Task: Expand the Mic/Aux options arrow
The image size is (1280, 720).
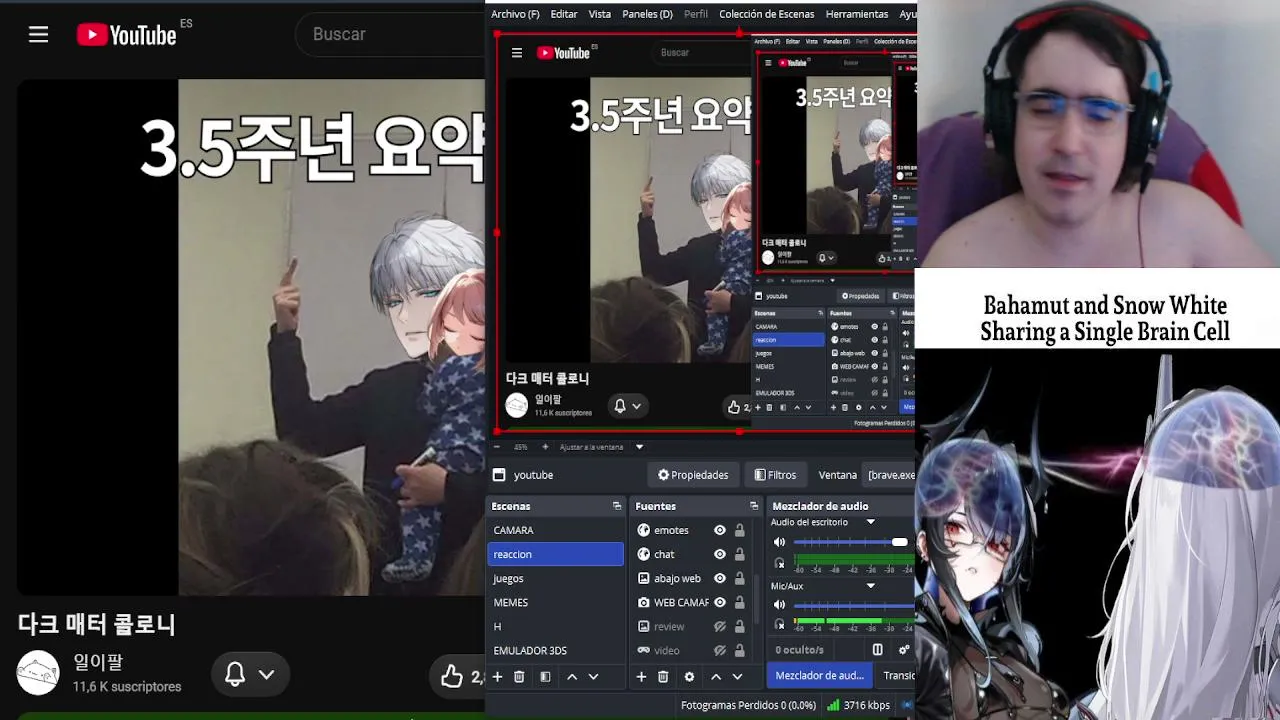Action: 870,586
